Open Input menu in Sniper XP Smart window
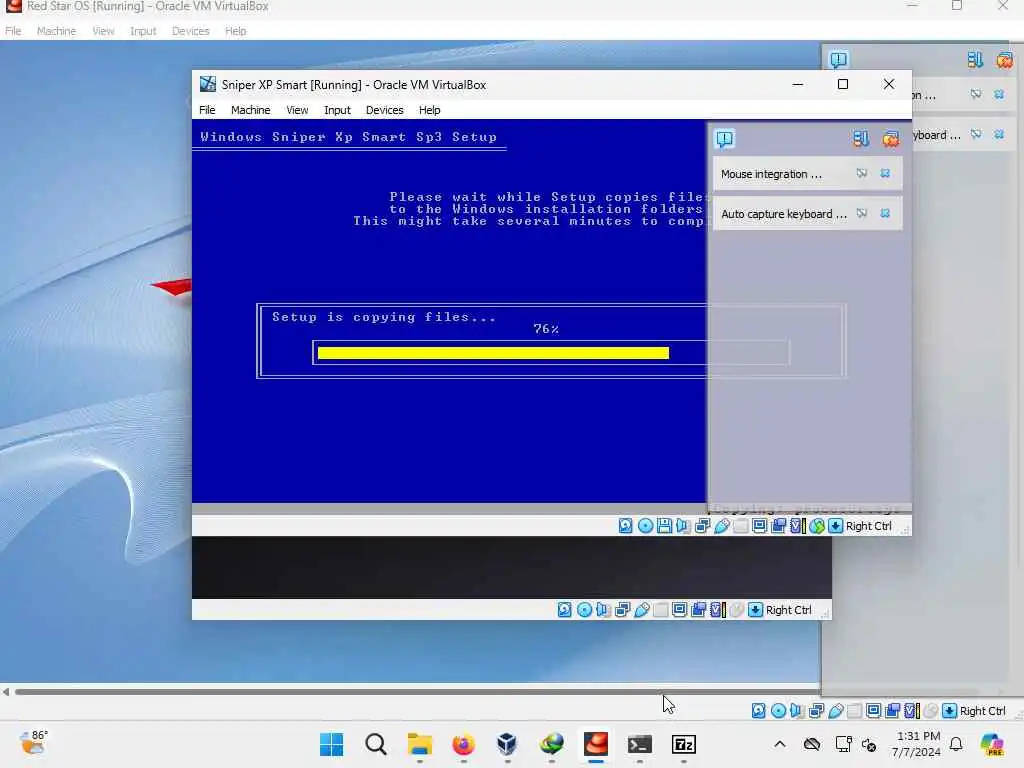Viewport: 1024px width, 768px height. coord(337,110)
